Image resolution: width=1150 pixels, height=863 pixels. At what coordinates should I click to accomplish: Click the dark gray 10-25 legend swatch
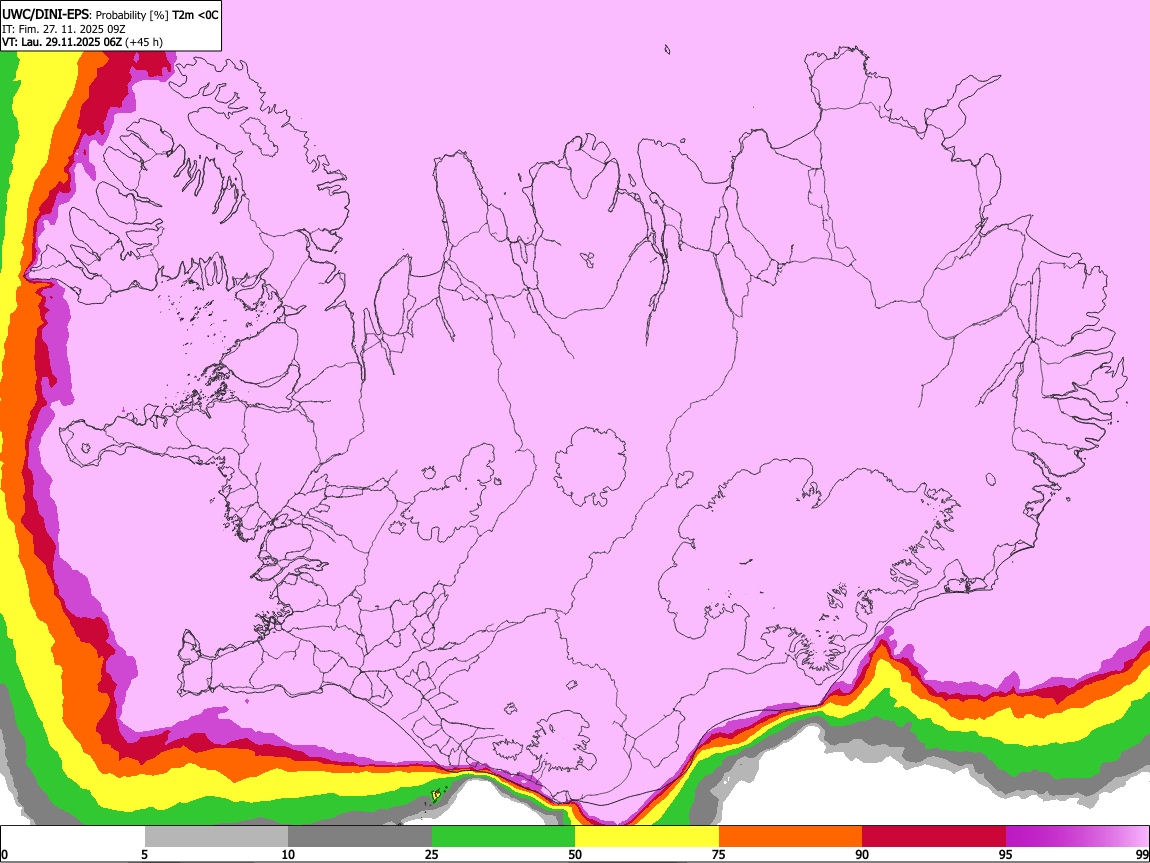tap(360, 837)
